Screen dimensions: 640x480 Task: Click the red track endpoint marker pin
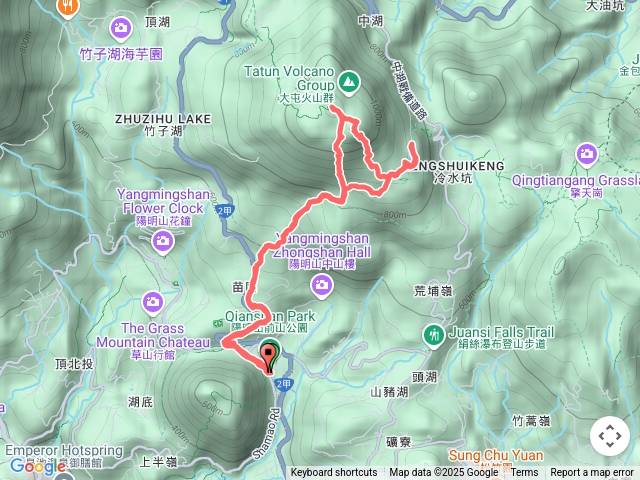coord(268,359)
